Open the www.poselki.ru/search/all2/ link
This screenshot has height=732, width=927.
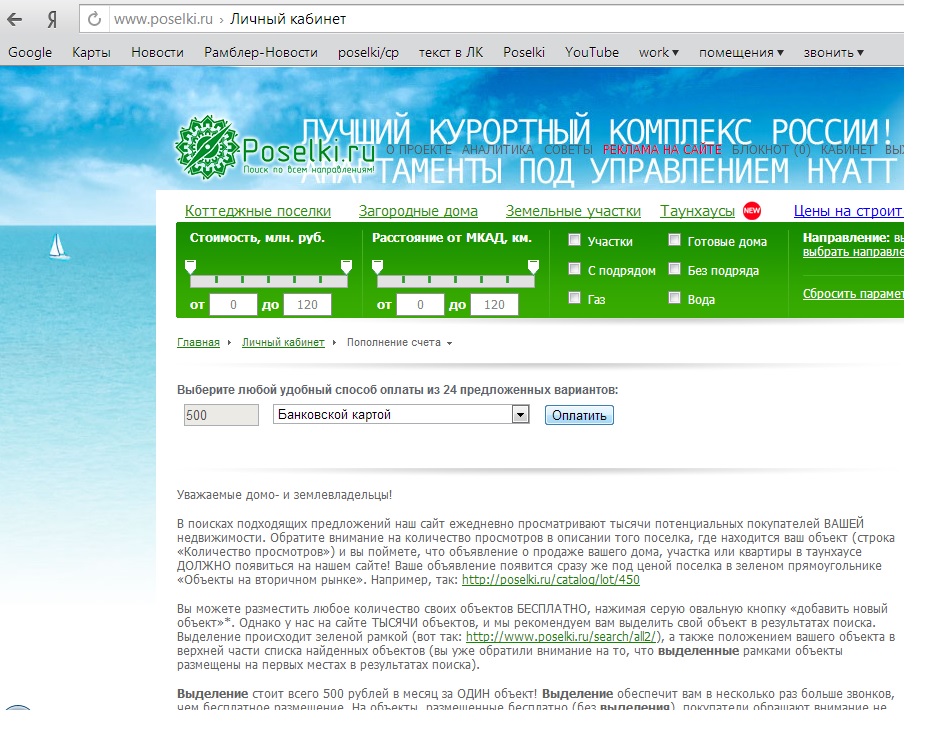pyautogui.click(x=562, y=637)
